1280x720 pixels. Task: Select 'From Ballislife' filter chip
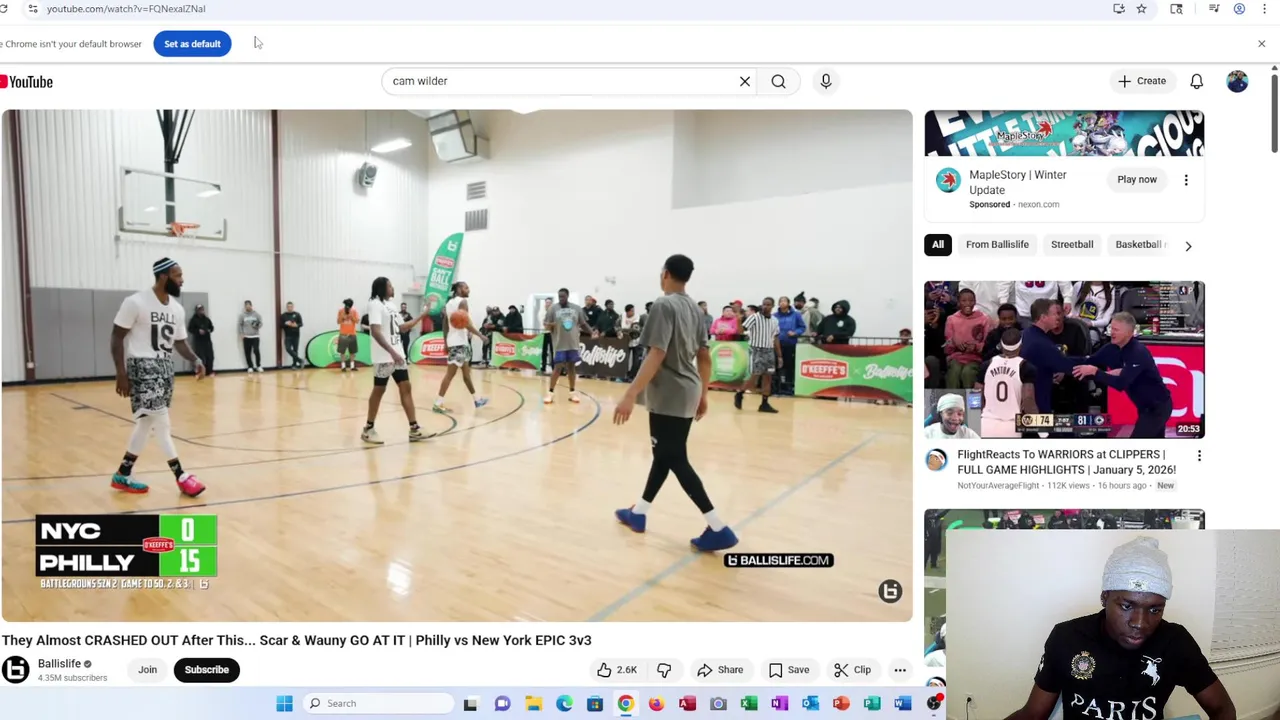pyautogui.click(x=997, y=244)
